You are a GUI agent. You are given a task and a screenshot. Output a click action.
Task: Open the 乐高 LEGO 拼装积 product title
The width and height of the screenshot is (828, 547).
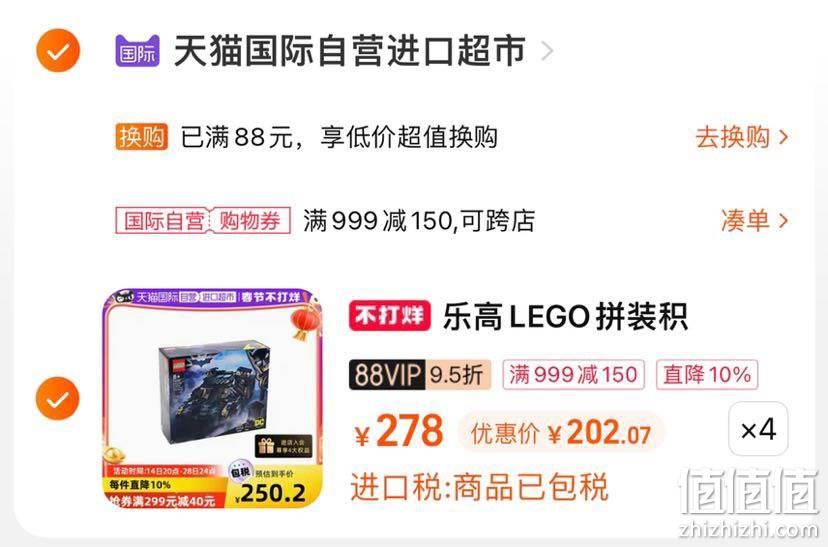566,317
